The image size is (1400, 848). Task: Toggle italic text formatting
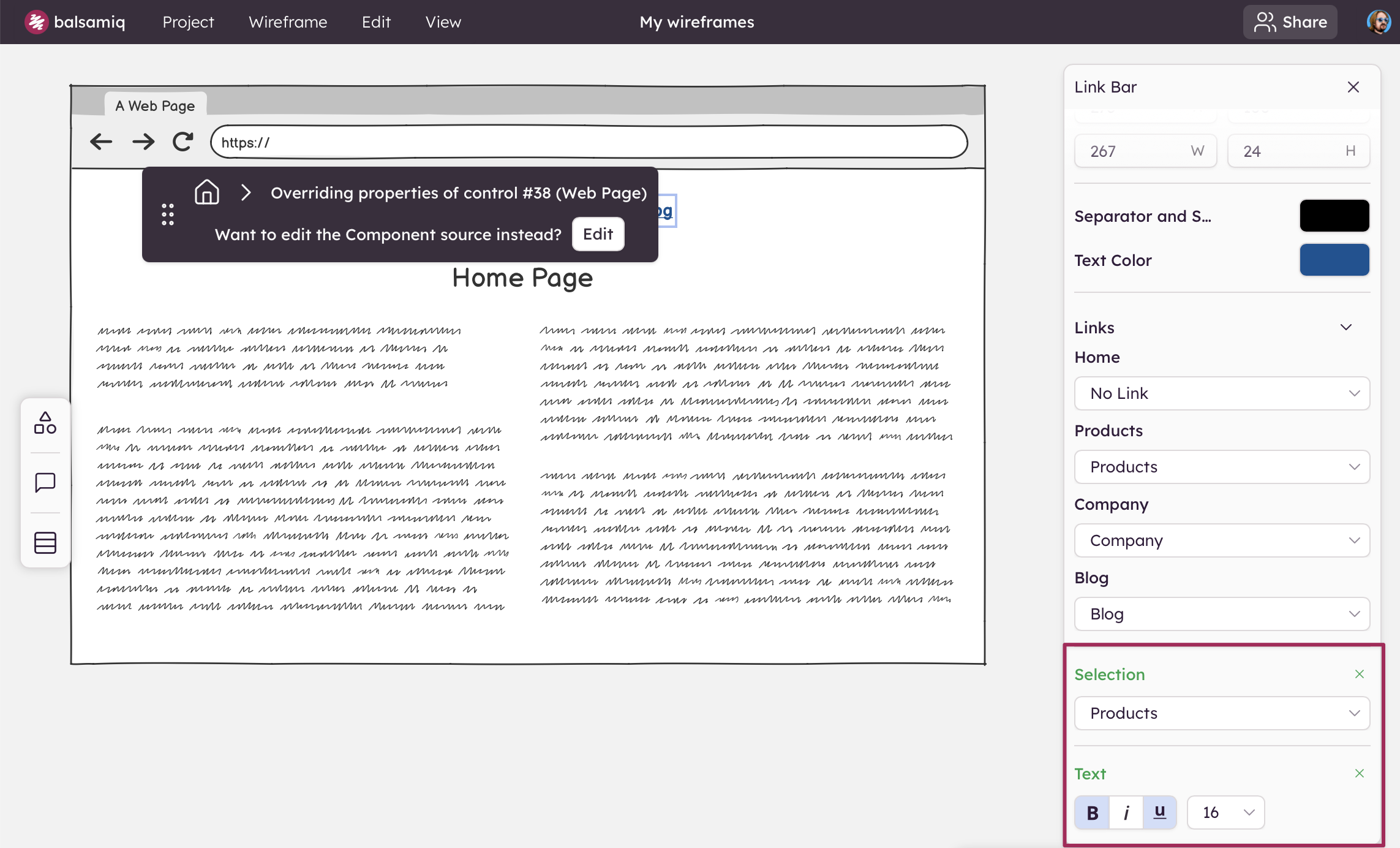[1126, 812]
